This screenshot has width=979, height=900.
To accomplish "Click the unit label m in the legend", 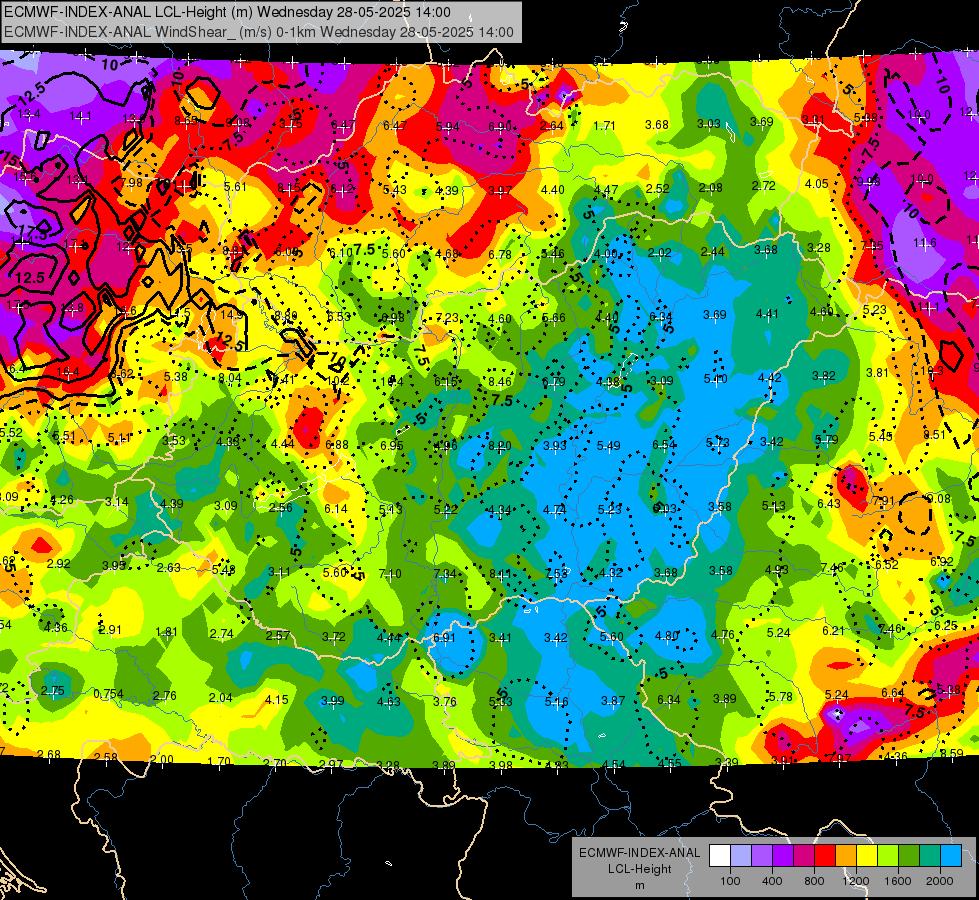I will pos(639,885).
